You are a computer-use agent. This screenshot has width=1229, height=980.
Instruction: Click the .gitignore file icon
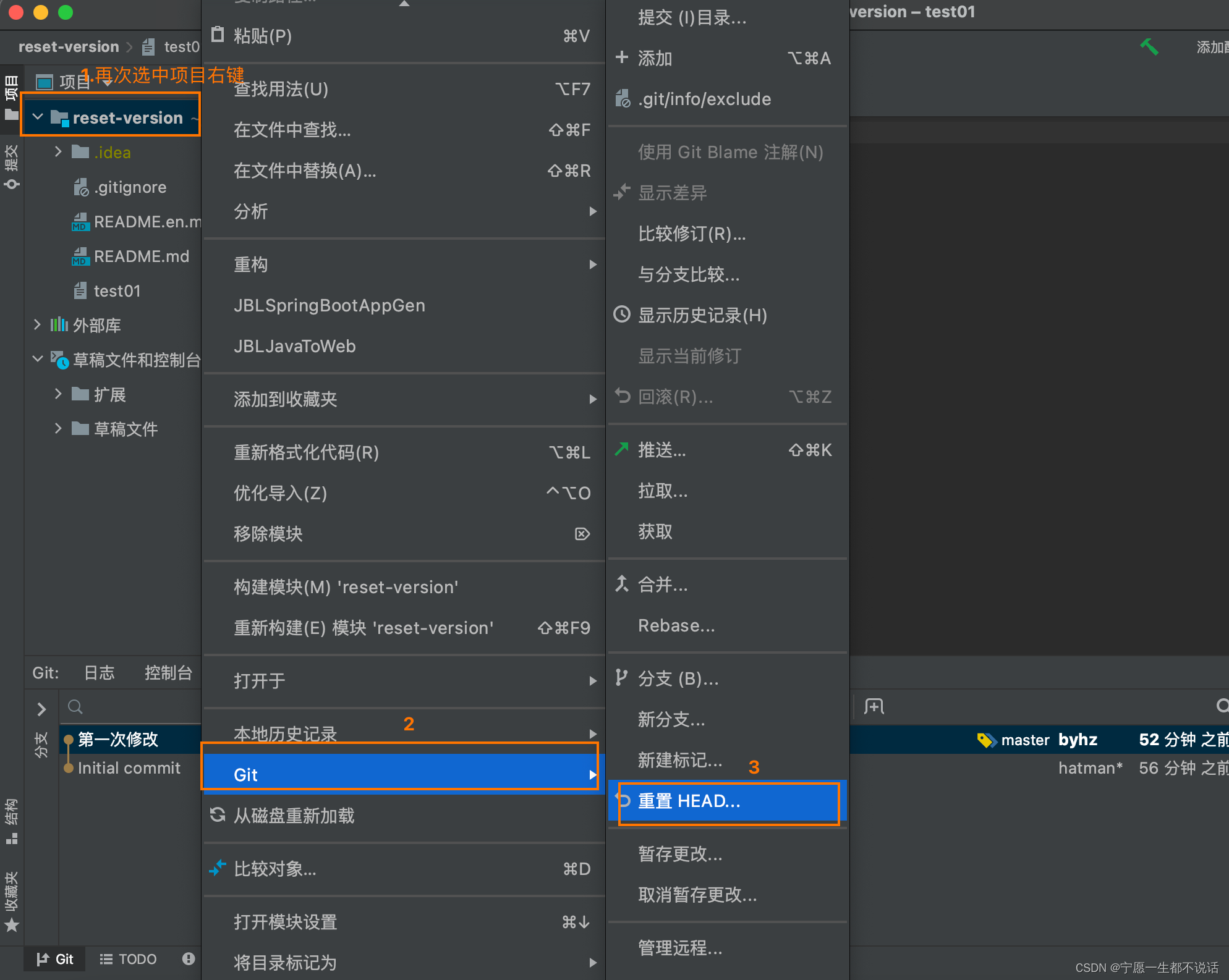tap(81, 187)
